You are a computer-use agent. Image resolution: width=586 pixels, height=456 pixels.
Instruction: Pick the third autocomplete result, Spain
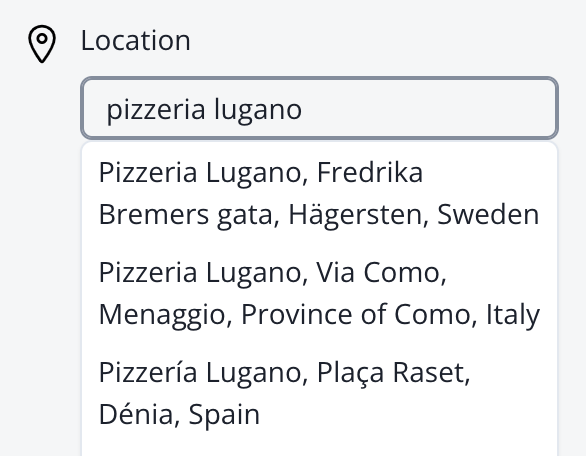320,393
